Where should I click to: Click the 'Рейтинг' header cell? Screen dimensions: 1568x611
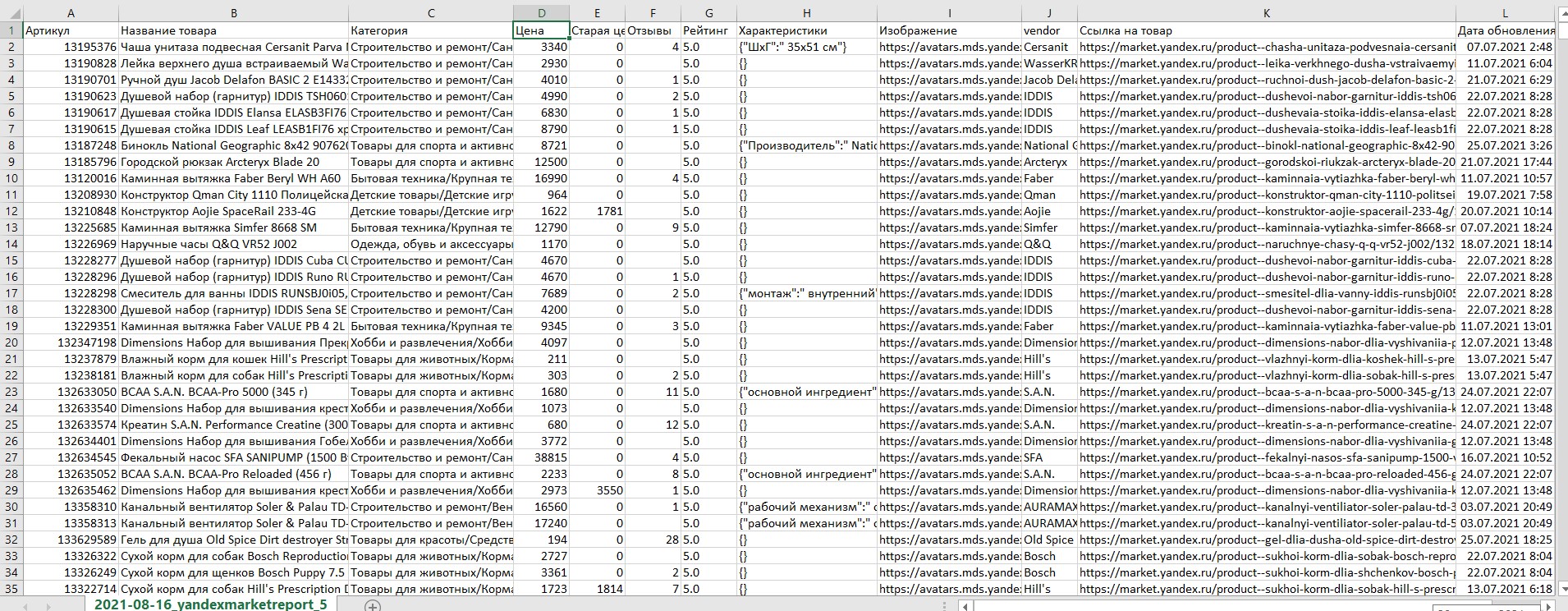tap(708, 30)
